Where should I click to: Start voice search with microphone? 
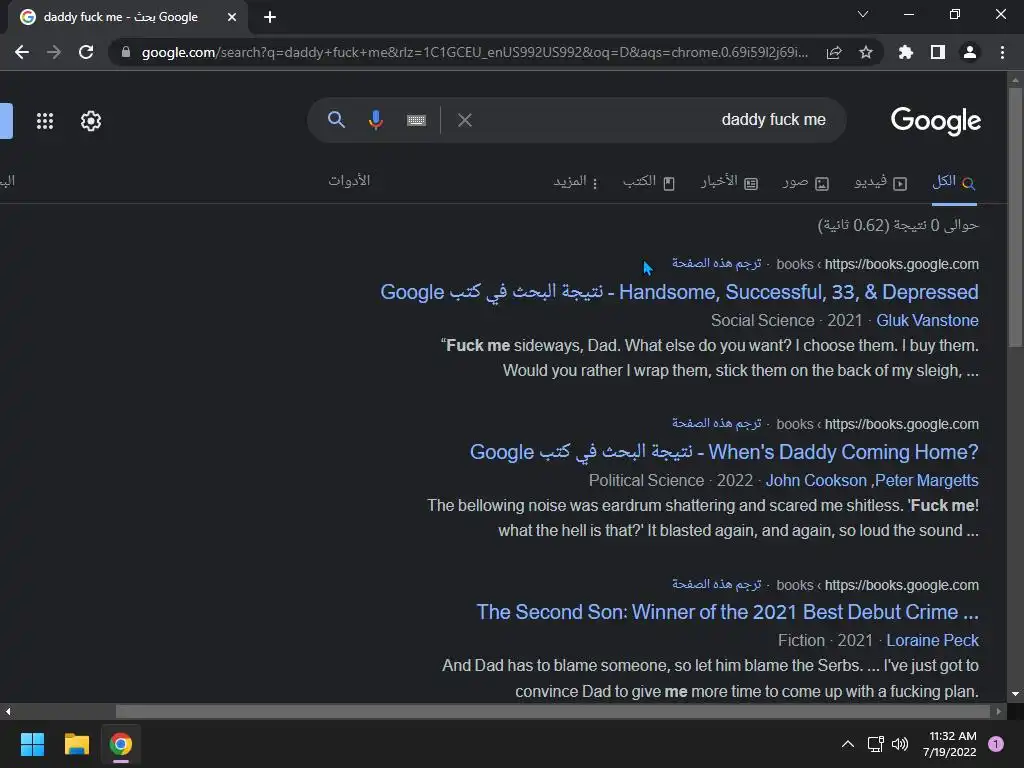376,120
